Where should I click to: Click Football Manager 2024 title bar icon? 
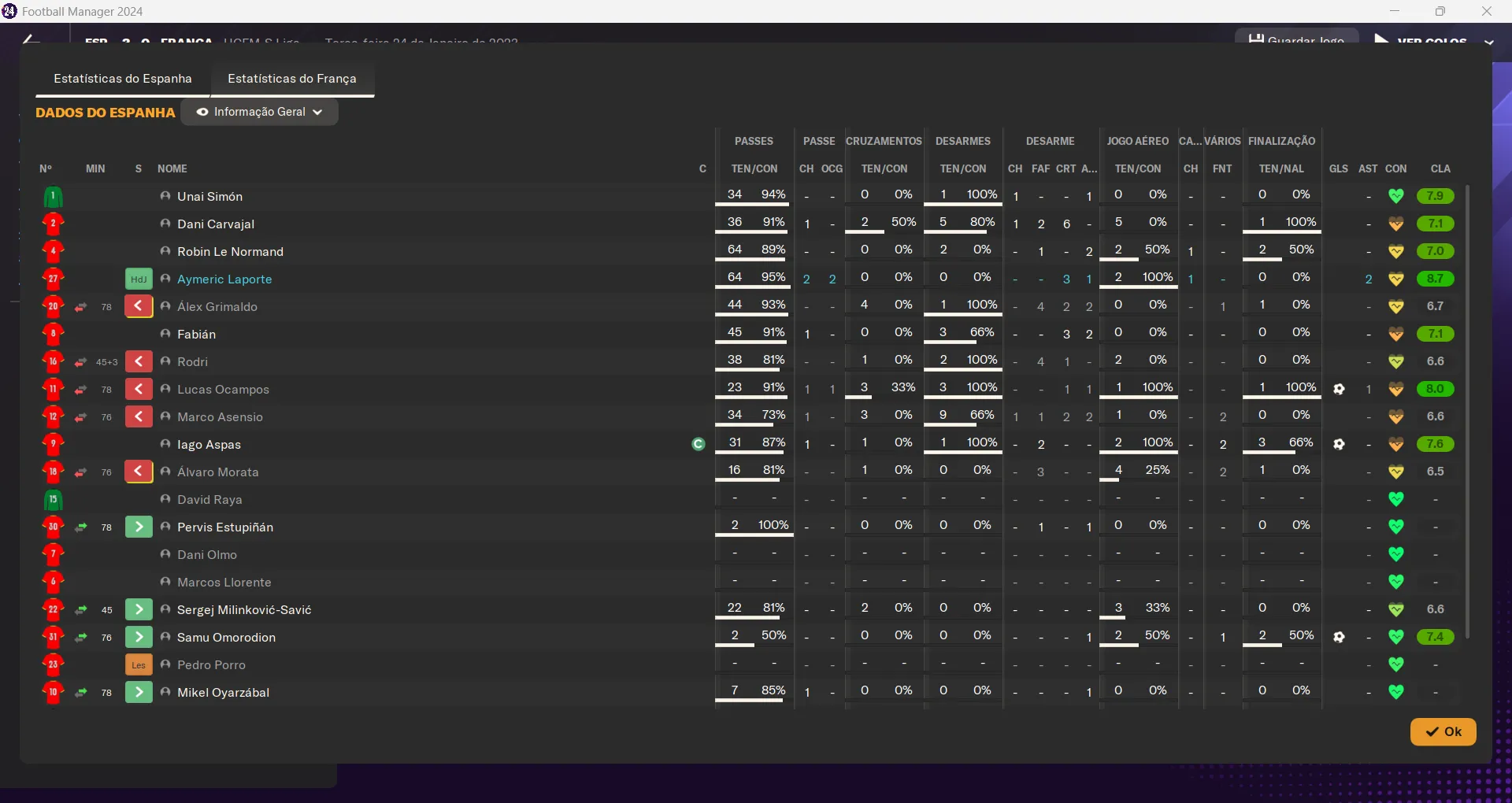9,11
